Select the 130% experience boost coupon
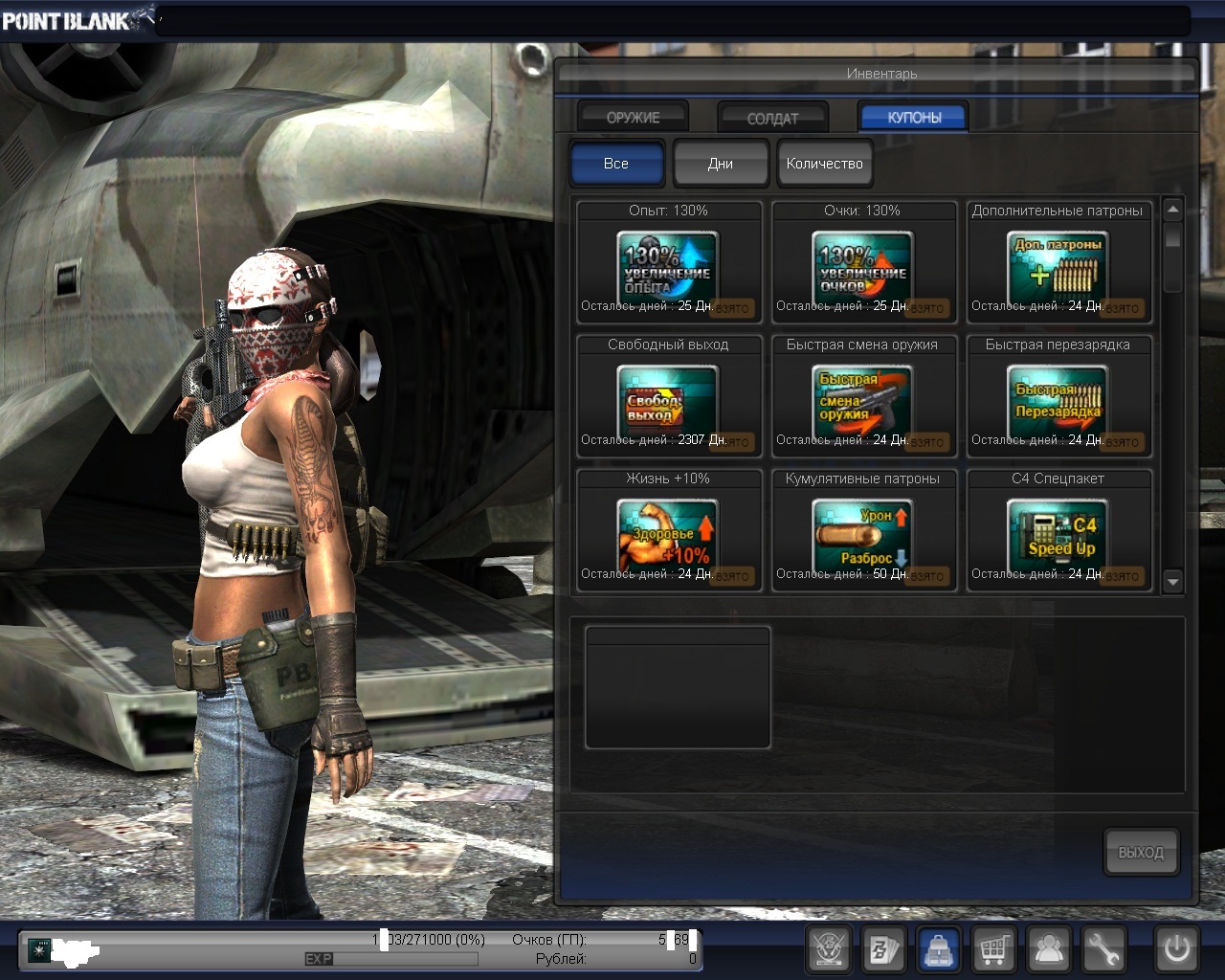Viewport: 1225px width, 980px height. (x=668, y=264)
